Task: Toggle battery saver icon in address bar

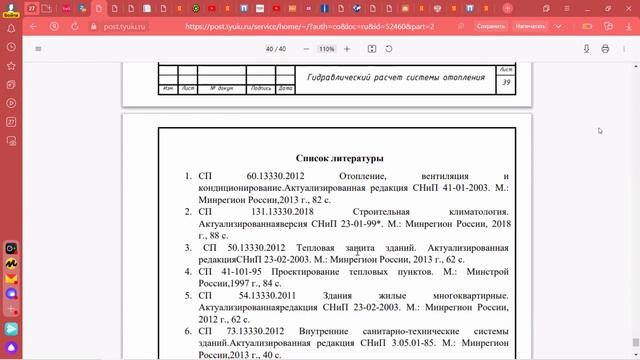Action: 587,27
